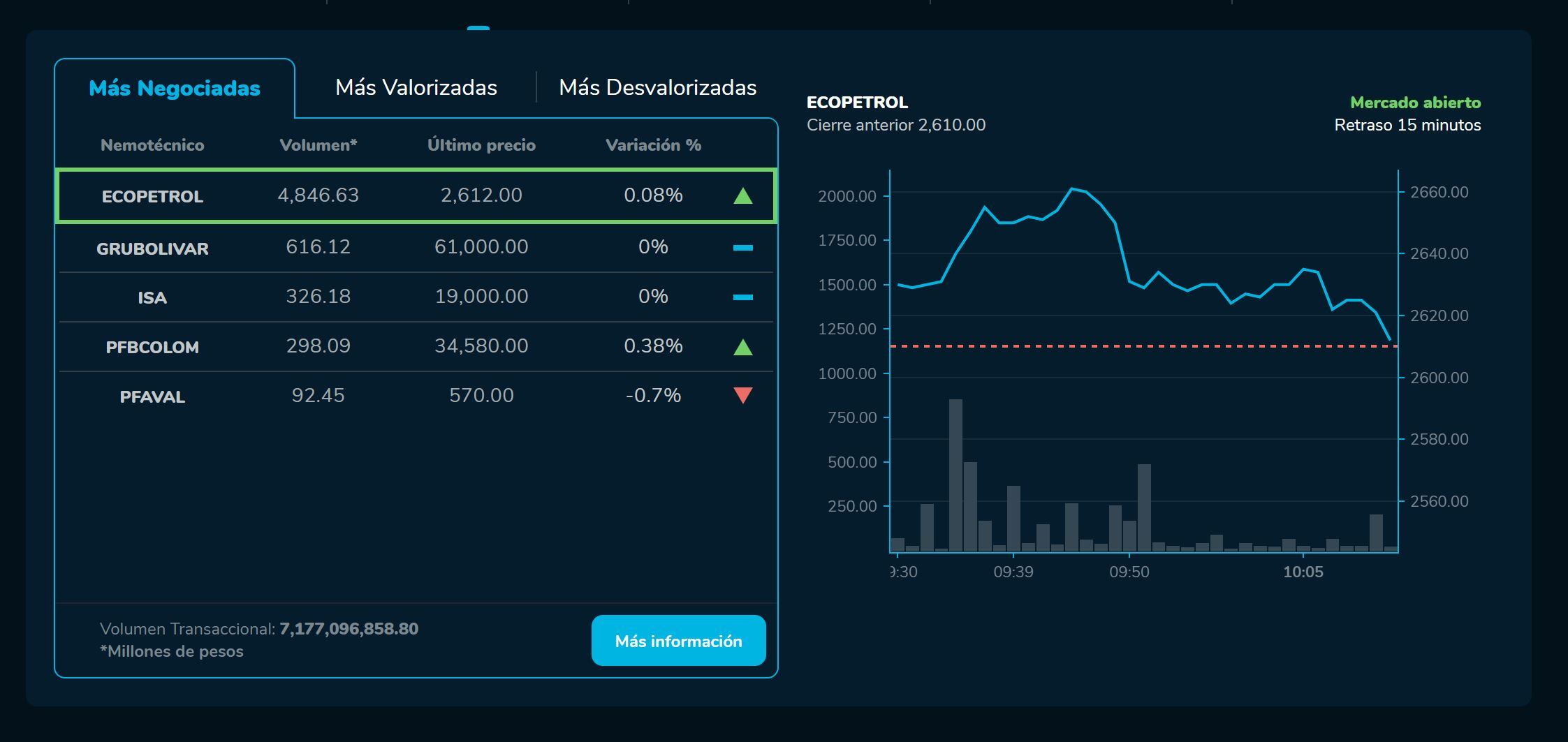Click the 10:05 time marker on chart

[x=1303, y=572]
